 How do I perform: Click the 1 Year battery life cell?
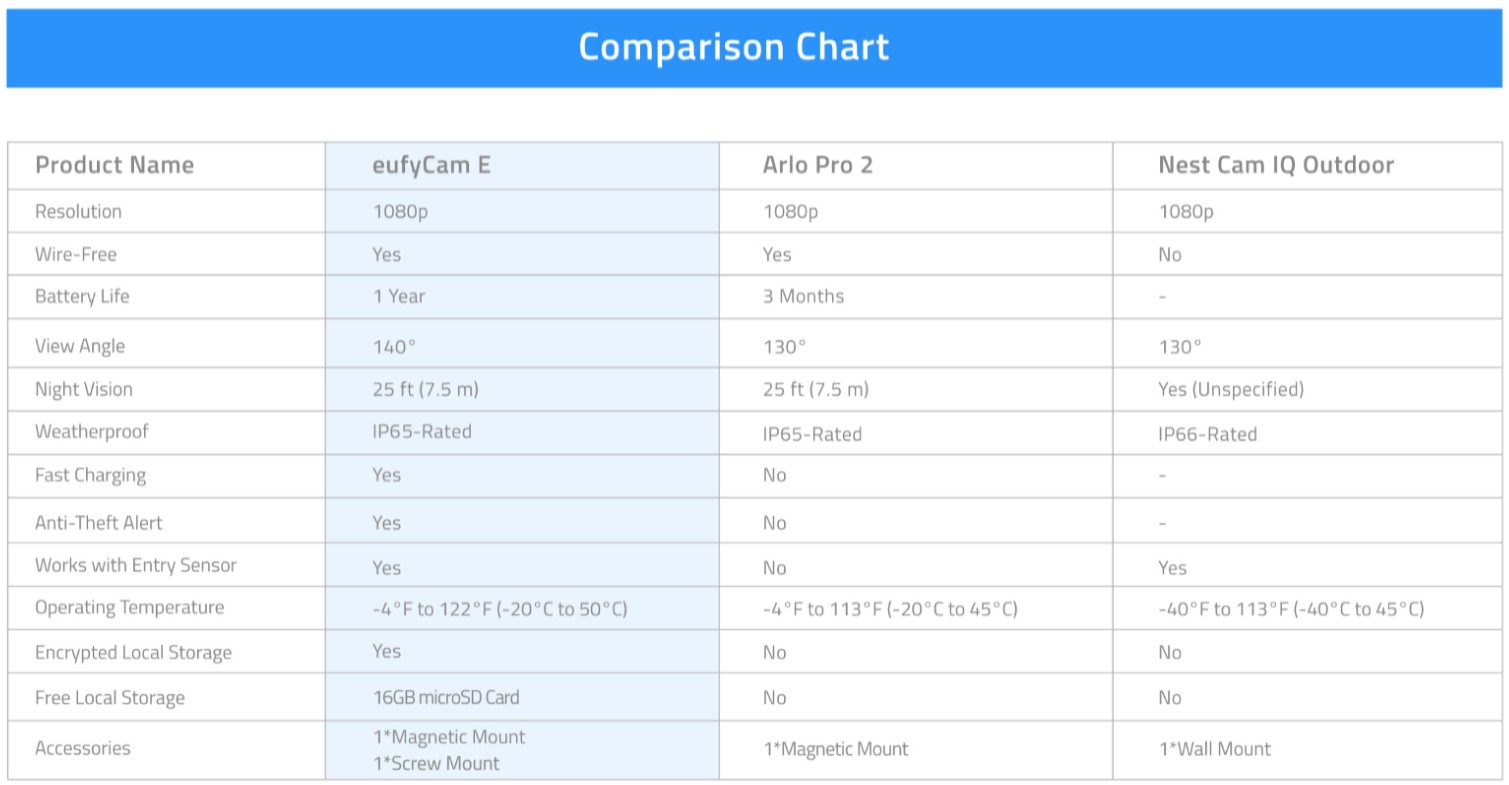click(398, 296)
